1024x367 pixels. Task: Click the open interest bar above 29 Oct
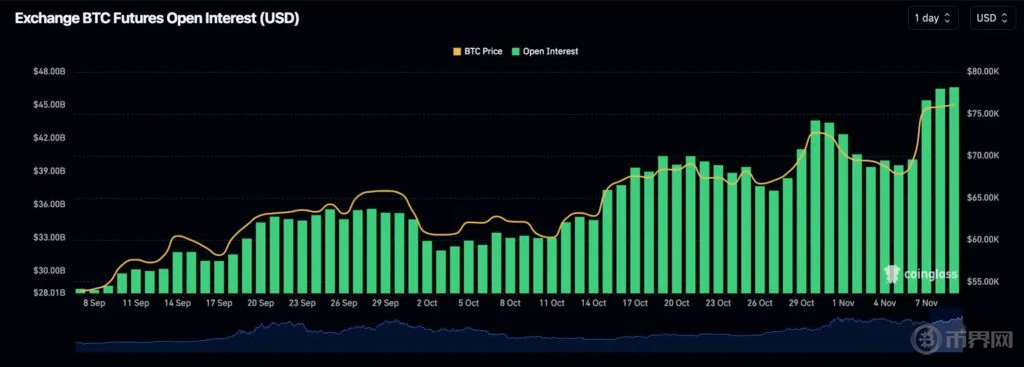pos(801,221)
